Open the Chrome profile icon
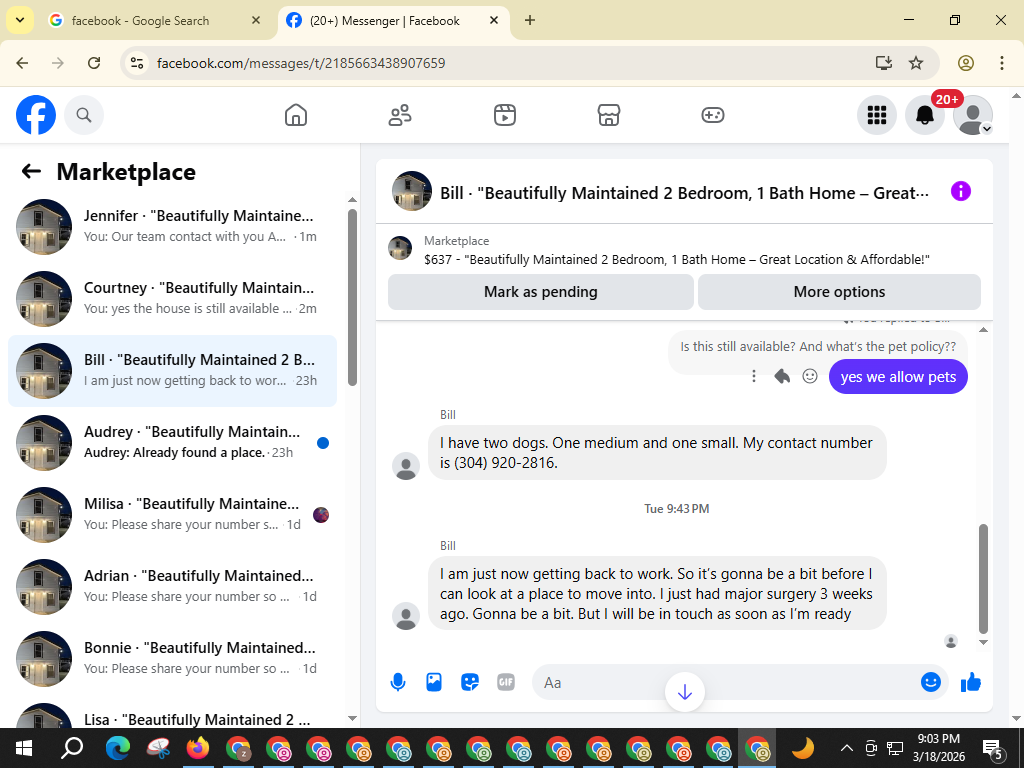This screenshot has width=1024, height=768. 966,63
